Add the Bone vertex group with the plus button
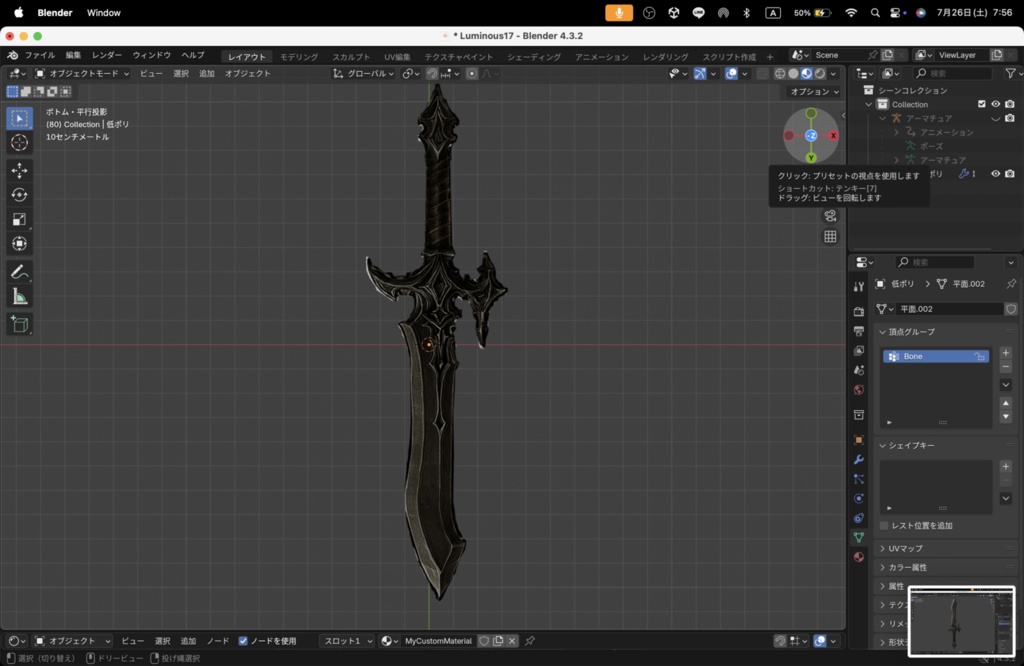 (1005, 354)
